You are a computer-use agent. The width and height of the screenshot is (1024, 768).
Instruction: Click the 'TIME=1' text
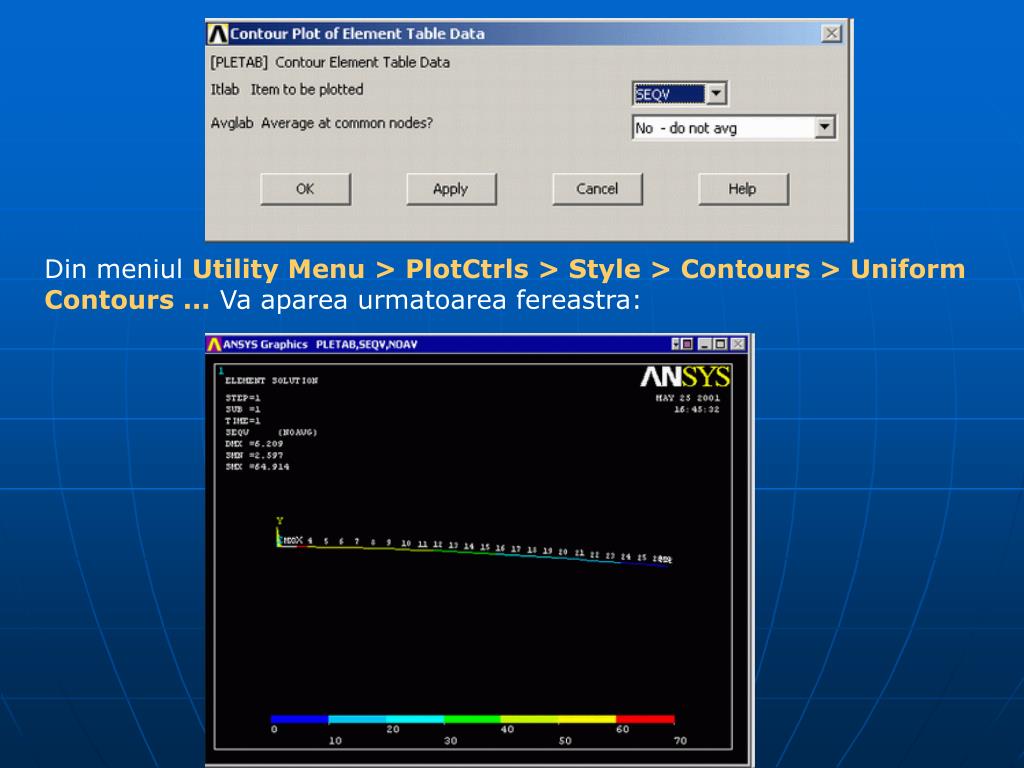[x=243, y=421]
